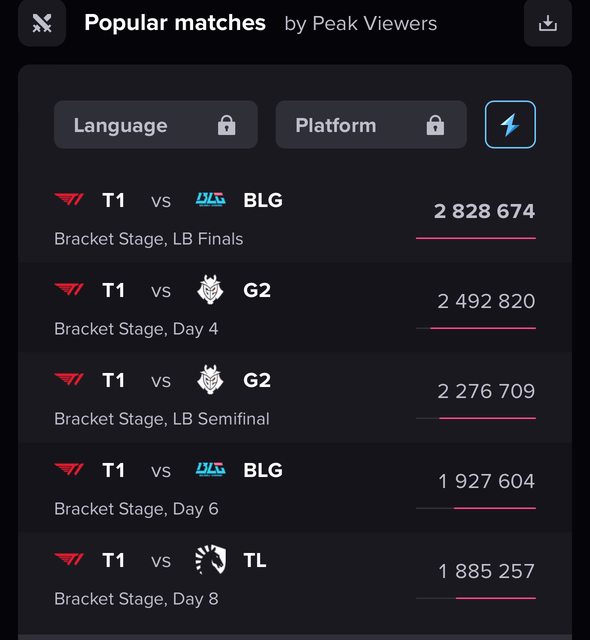Open the locked Language dropdown
This screenshot has height=640, width=590.
click(155, 124)
